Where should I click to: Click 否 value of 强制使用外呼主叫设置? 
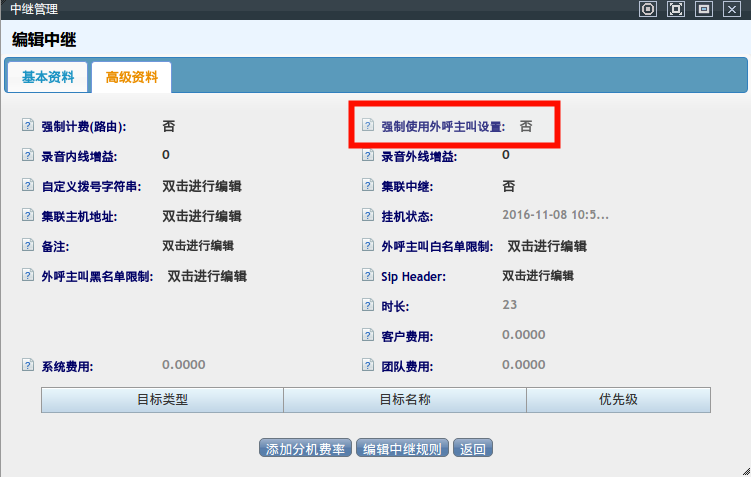pyautogui.click(x=525, y=127)
